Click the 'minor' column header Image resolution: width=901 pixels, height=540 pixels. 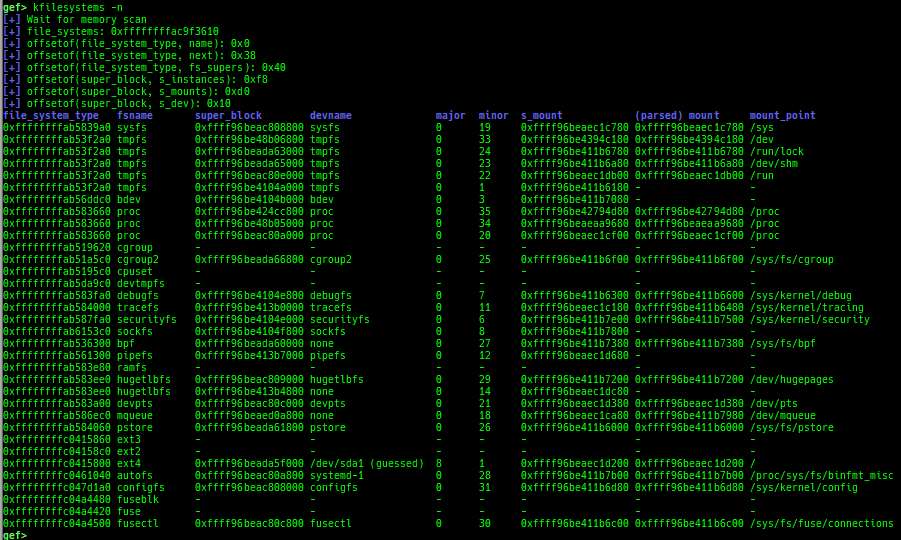click(493, 115)
